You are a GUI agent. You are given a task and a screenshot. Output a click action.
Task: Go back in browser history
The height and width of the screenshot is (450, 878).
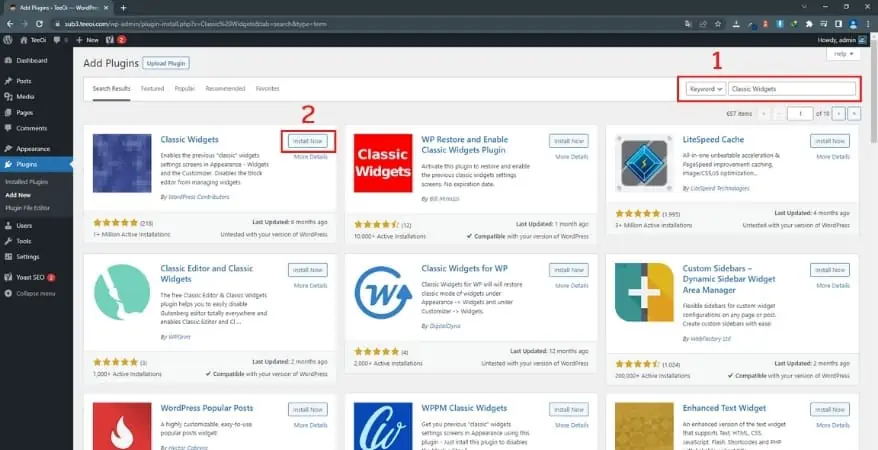pos(10,24)
